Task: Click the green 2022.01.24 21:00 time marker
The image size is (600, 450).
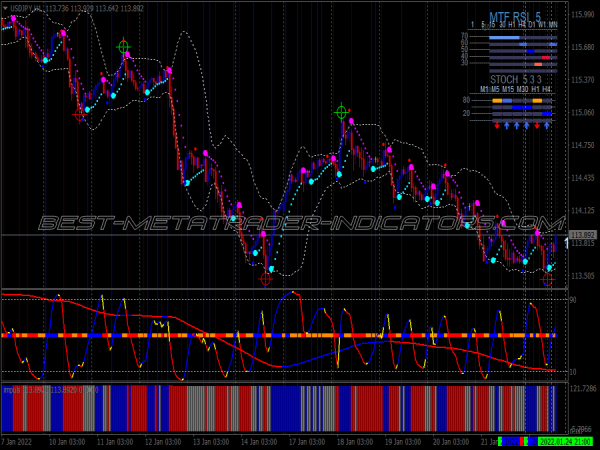Action: click(x=565, y=442)
